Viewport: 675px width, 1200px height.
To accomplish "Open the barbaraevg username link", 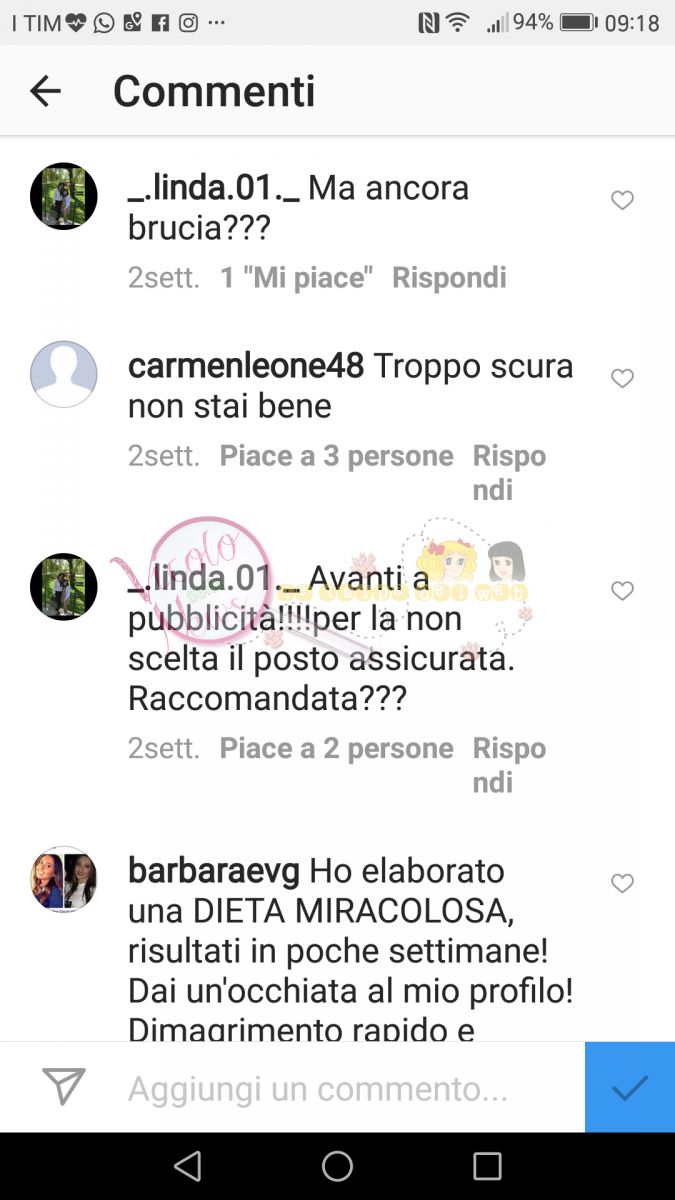I will pyautogui.click(x=214, y=871).
